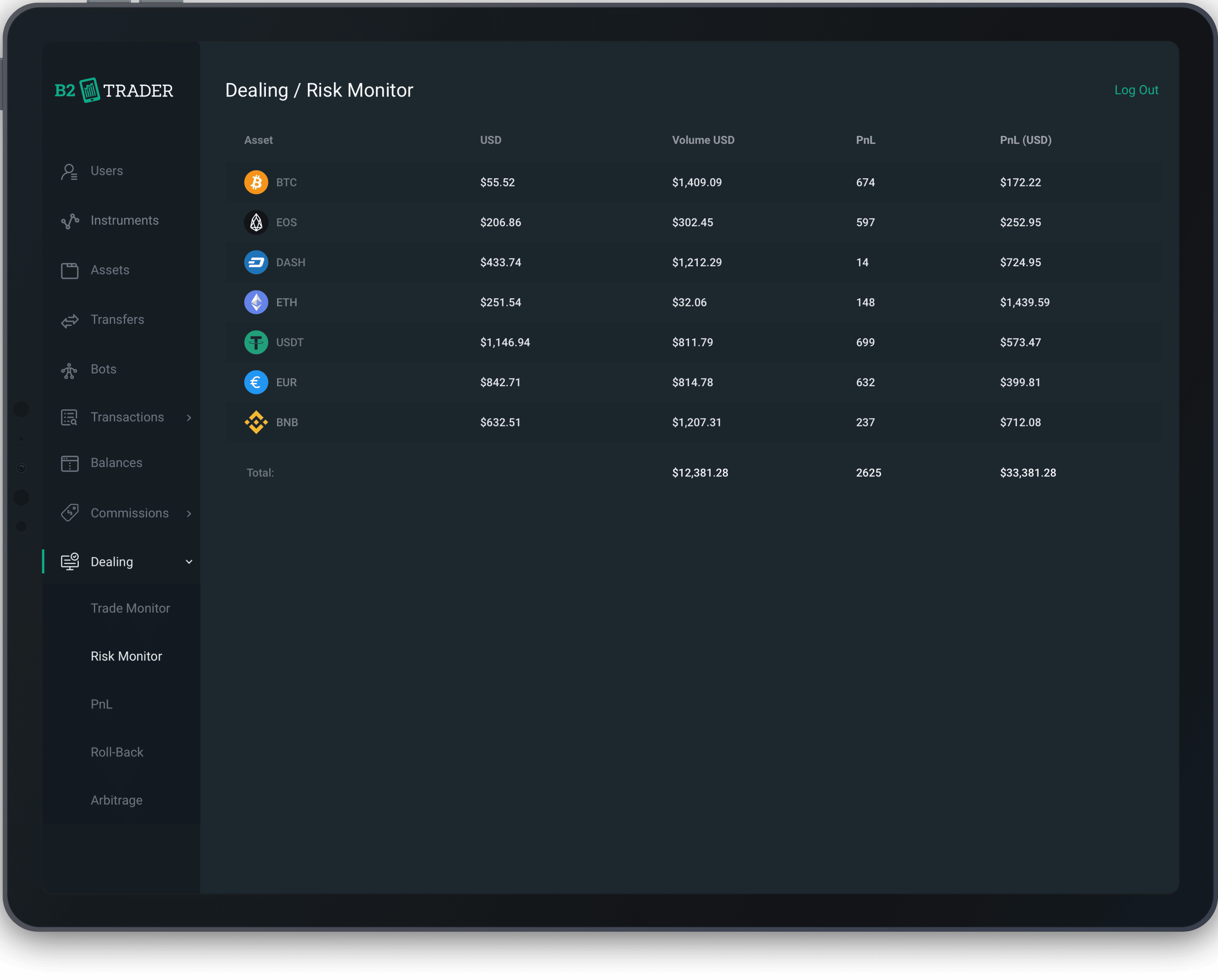Click the USDT asset label
Viewport: 1218px width, 980px height.
pyautogui.click(x=289, y=343)
